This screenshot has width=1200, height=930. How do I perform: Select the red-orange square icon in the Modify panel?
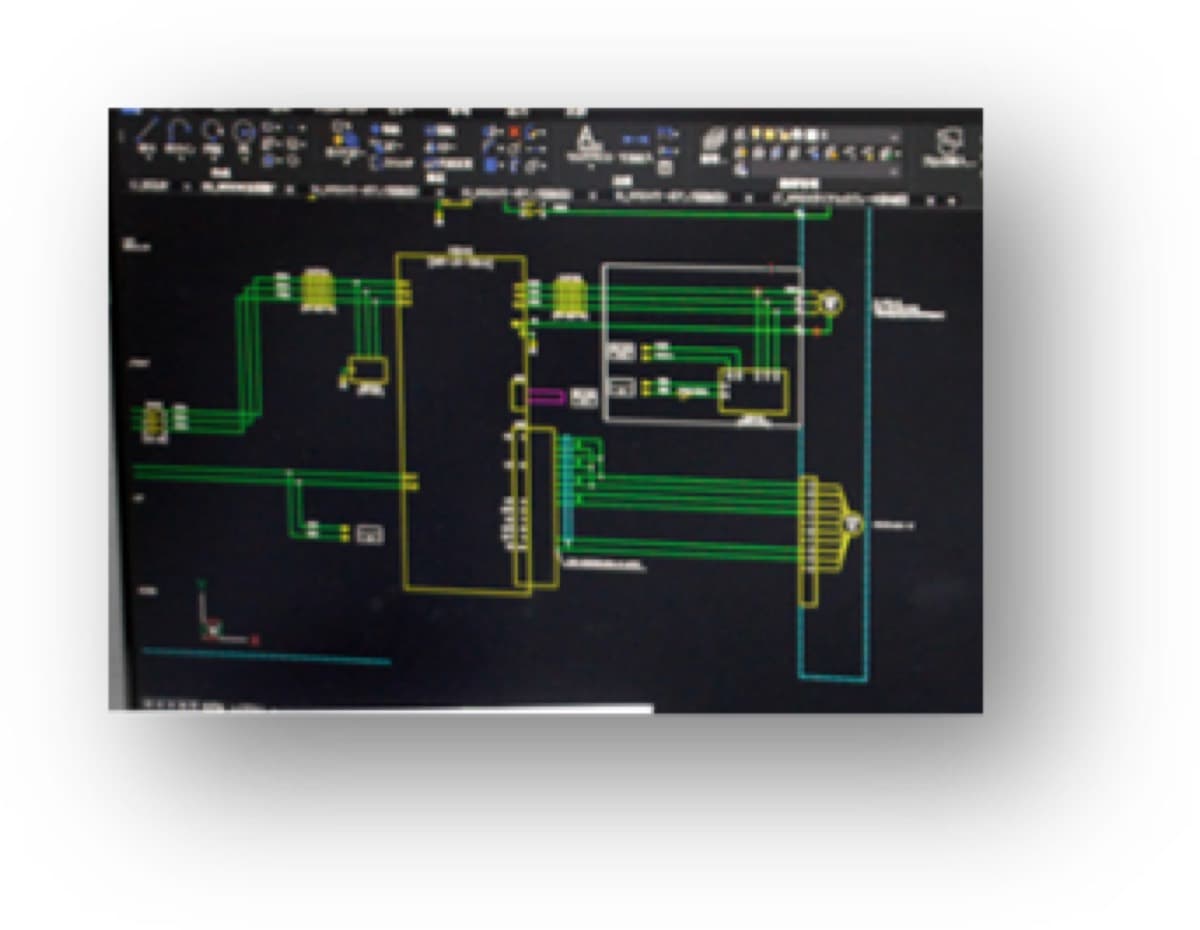[515, 131]
